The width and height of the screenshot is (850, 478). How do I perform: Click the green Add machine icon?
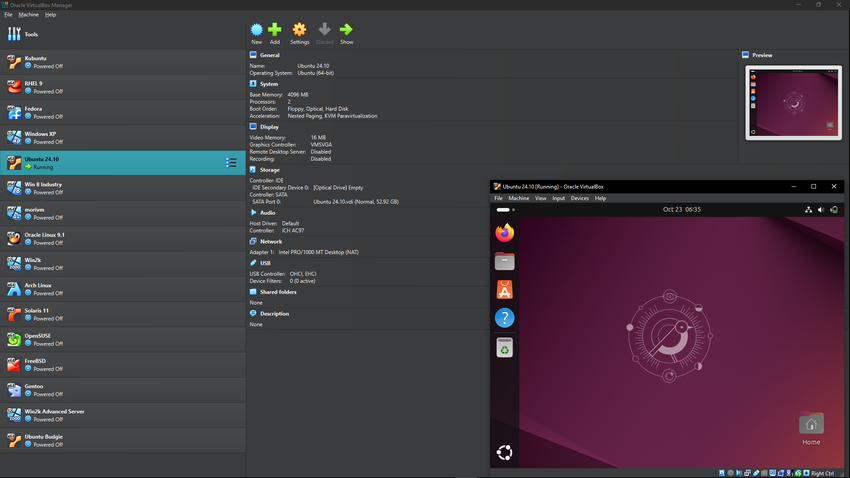tap(275, 29)
